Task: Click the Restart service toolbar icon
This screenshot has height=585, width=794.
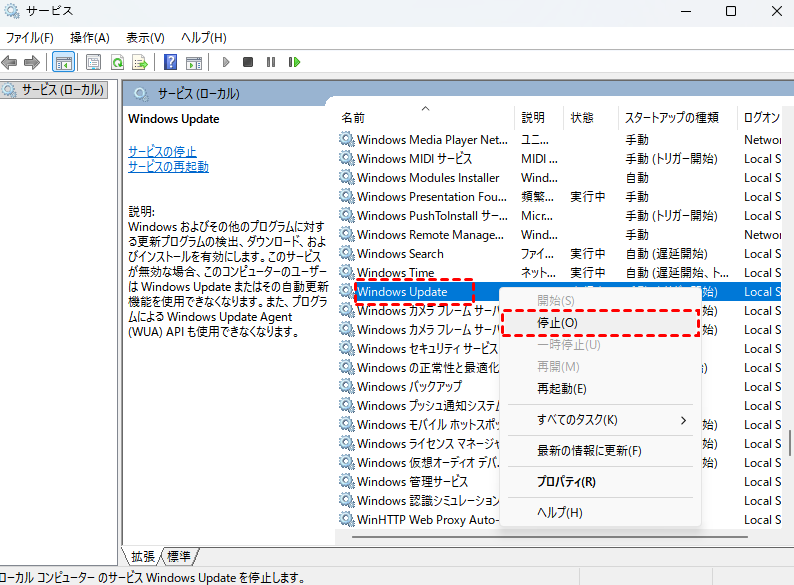Action: (294, 62)
